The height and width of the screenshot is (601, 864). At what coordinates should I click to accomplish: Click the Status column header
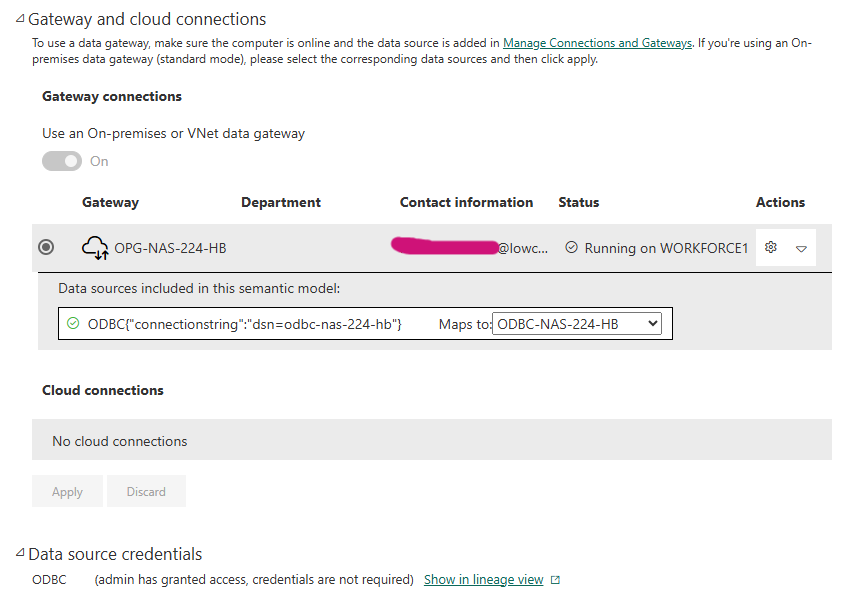tap(578, 202)
